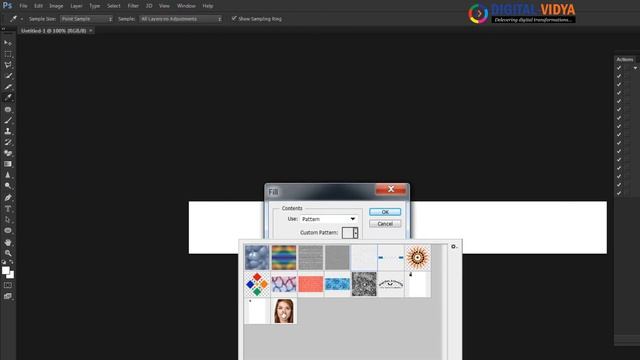Select the Lasso tool
The image size is (640, 360).
(x=8, y=65)
